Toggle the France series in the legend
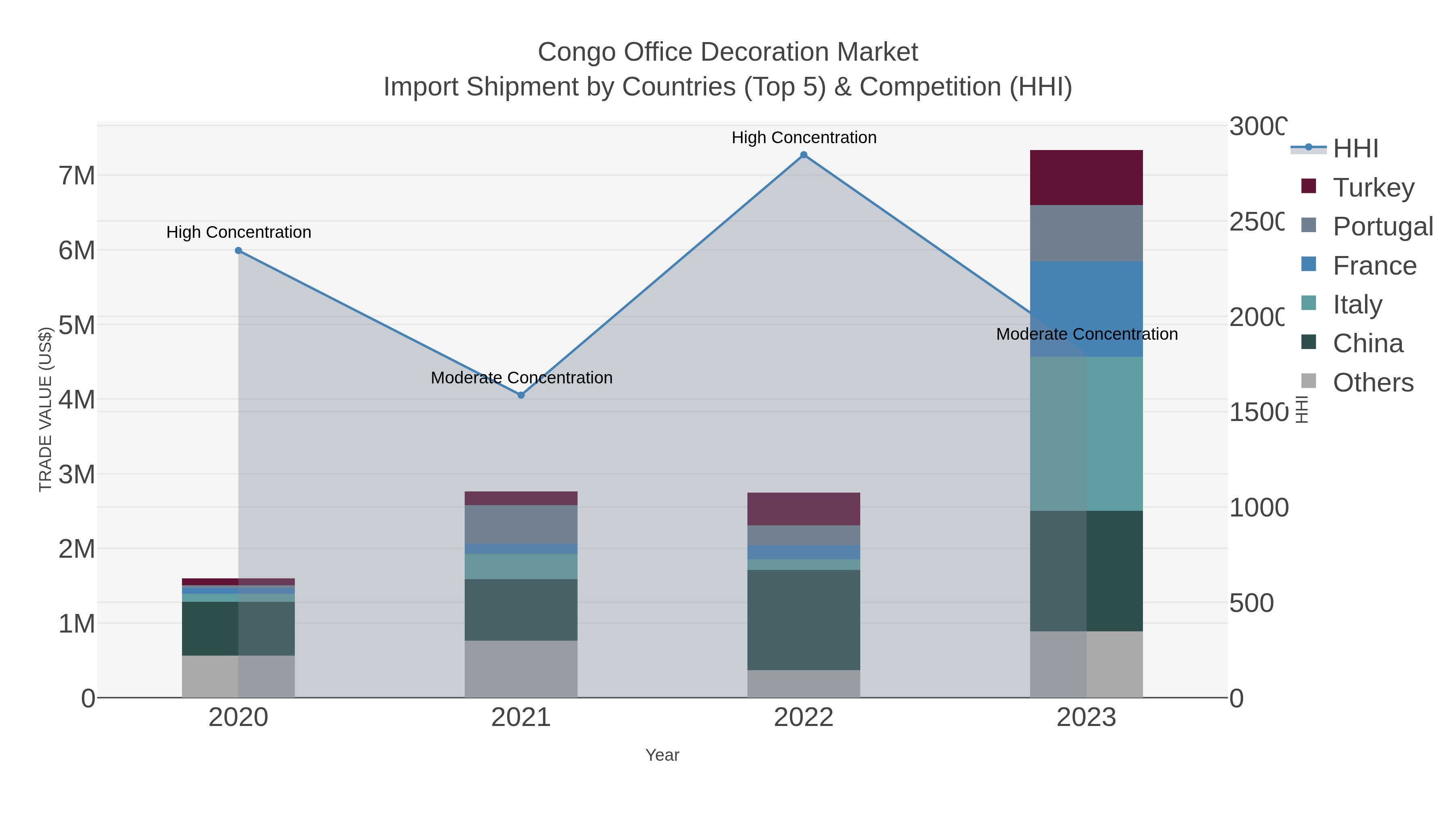 (x=1359, y=265)
